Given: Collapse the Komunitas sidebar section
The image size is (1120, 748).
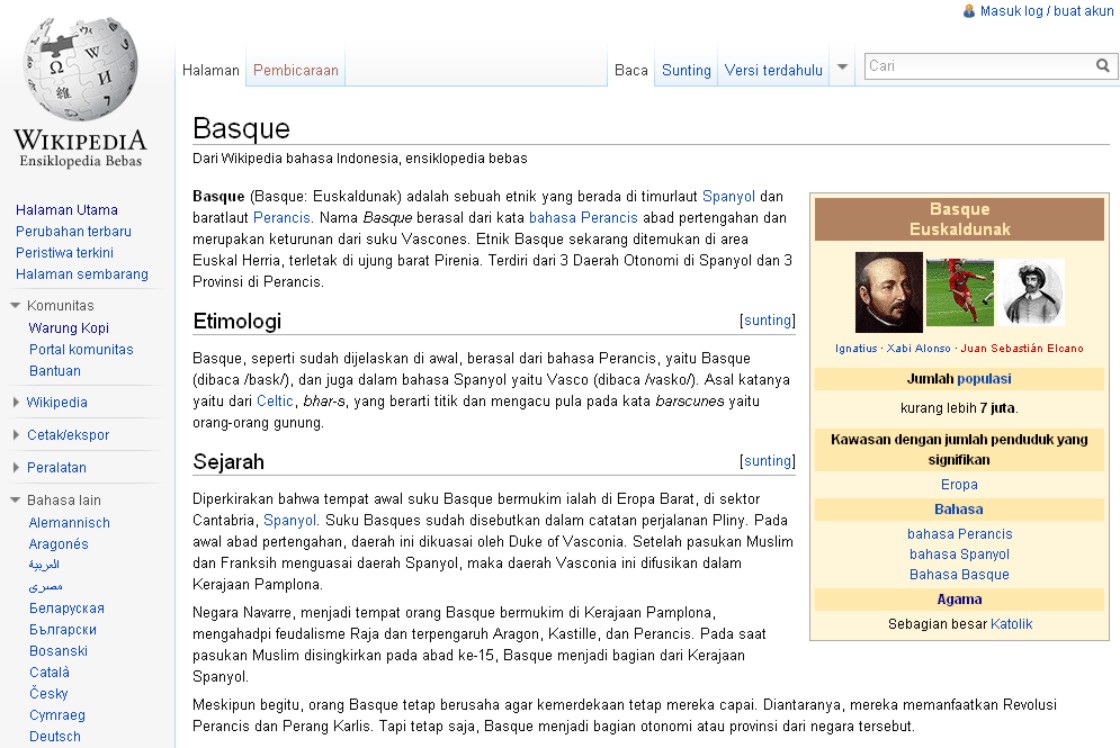Looking at the screenshot, I should click(15, 305).
